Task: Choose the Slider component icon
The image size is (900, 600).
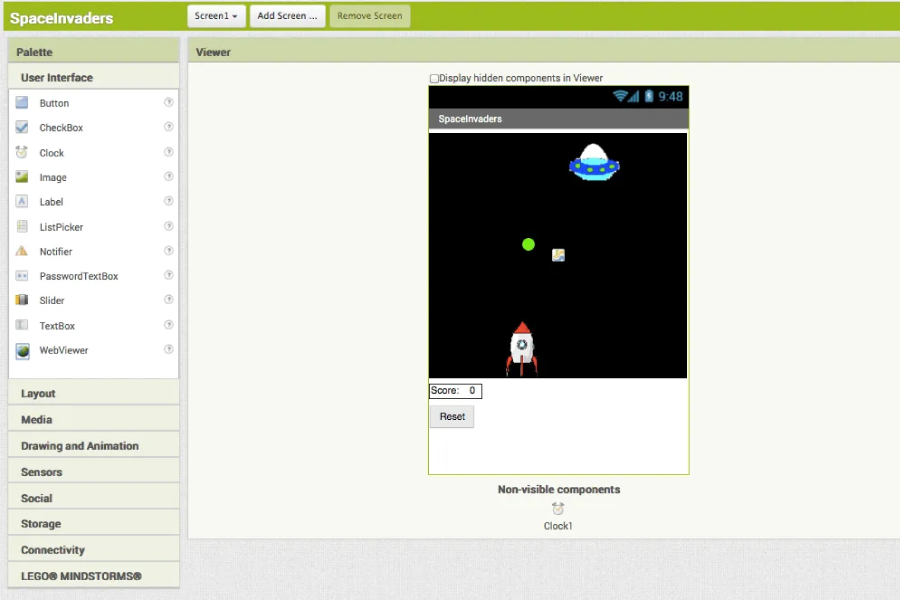Action: pyautogui.click(x=22, y=300)
